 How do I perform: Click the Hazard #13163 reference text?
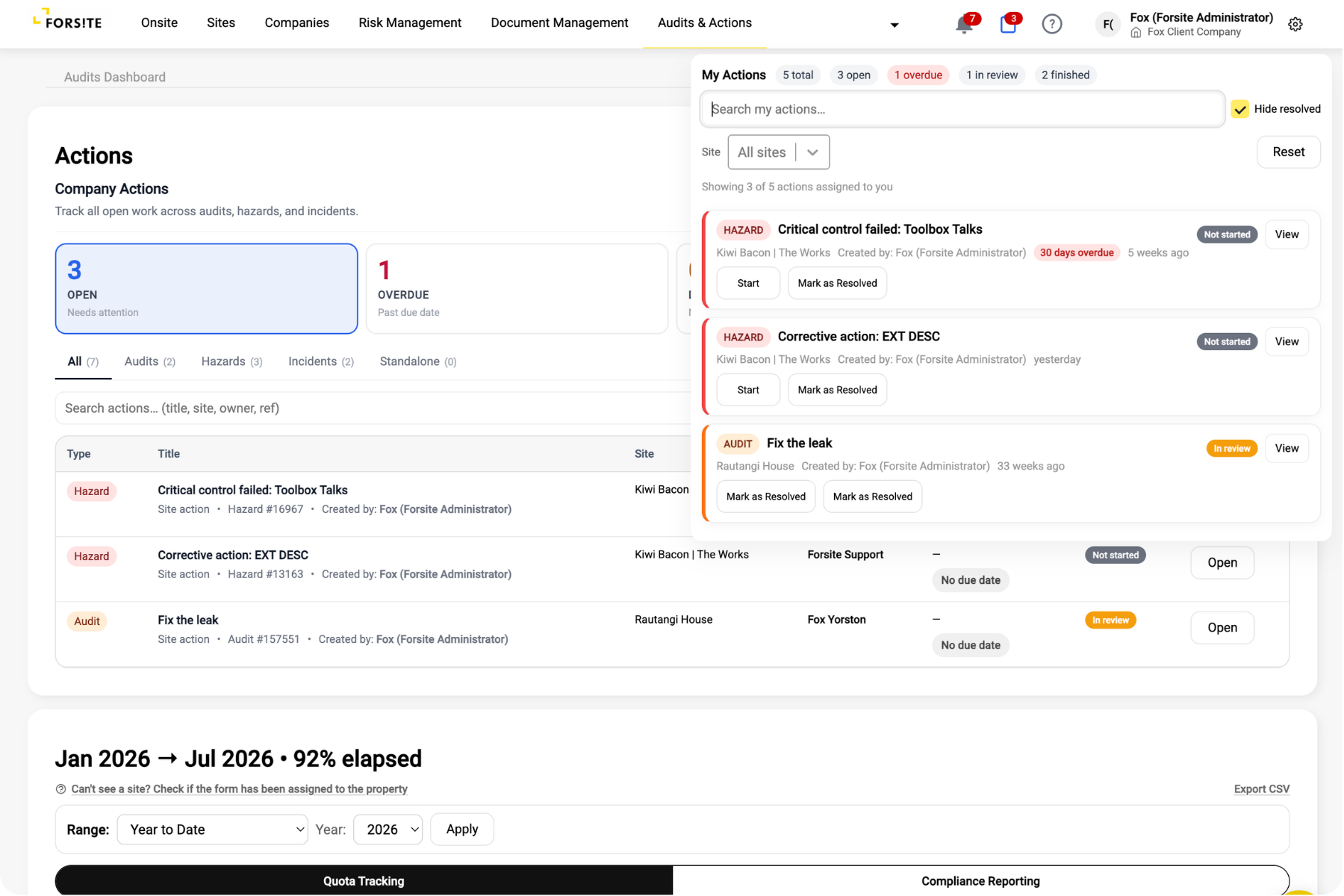pos(265,574)
